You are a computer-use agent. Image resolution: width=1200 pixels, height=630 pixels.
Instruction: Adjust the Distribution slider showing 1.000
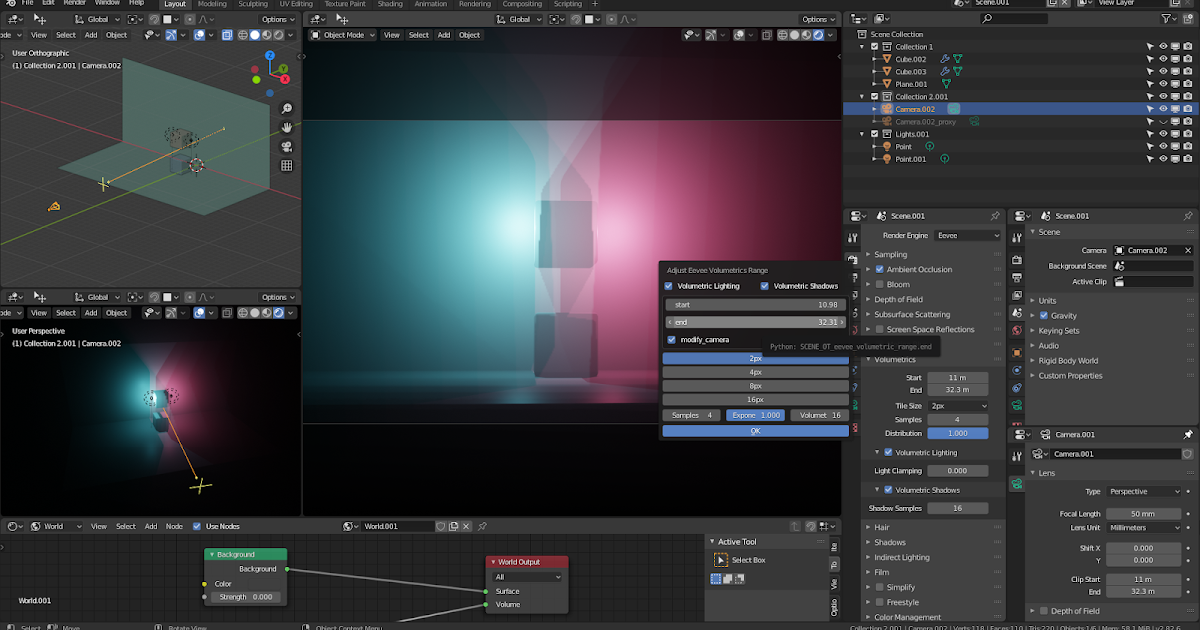[x=957, y=433]
